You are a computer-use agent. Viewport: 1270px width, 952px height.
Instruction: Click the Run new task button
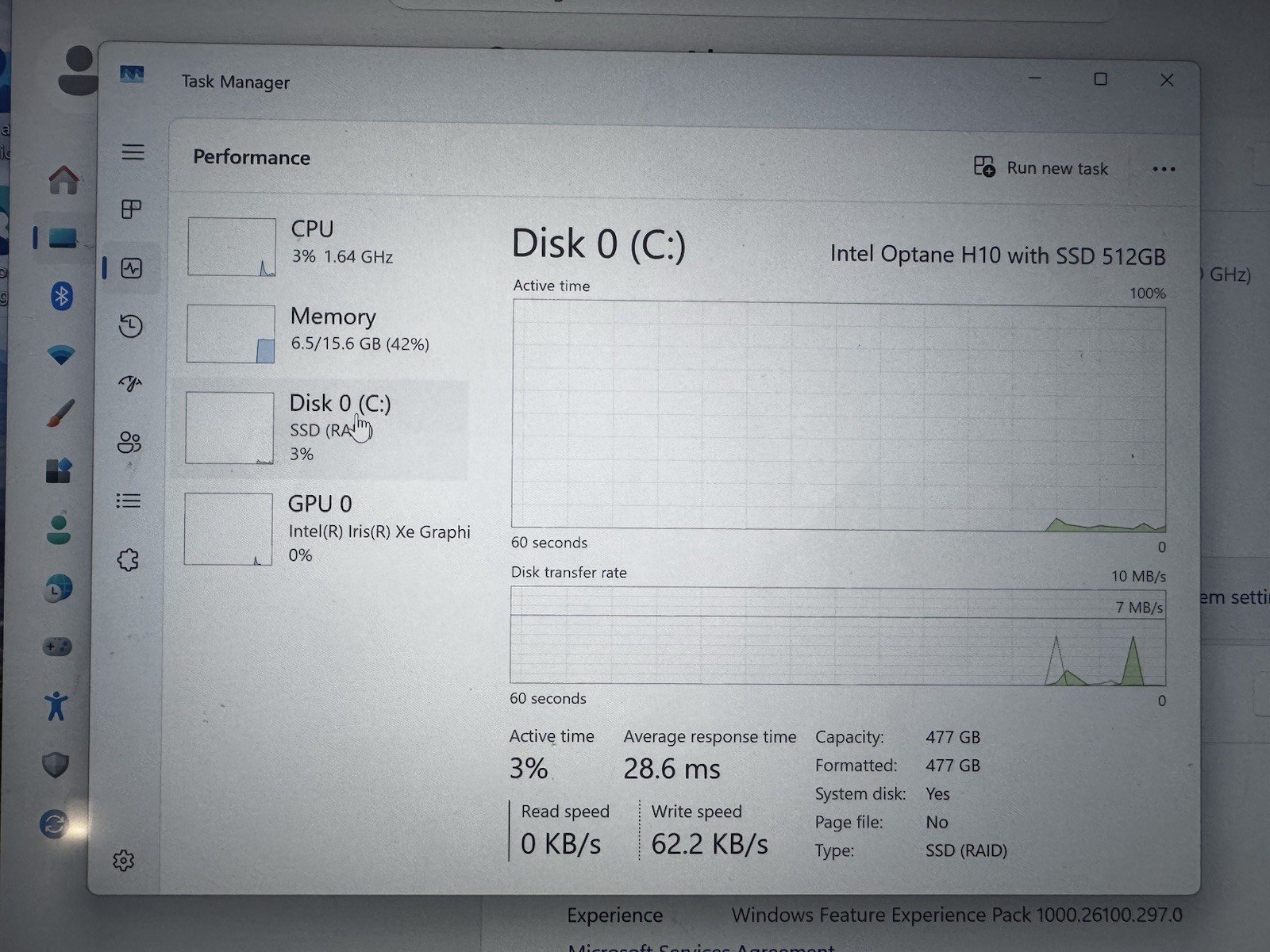[x=1041, y=167]
